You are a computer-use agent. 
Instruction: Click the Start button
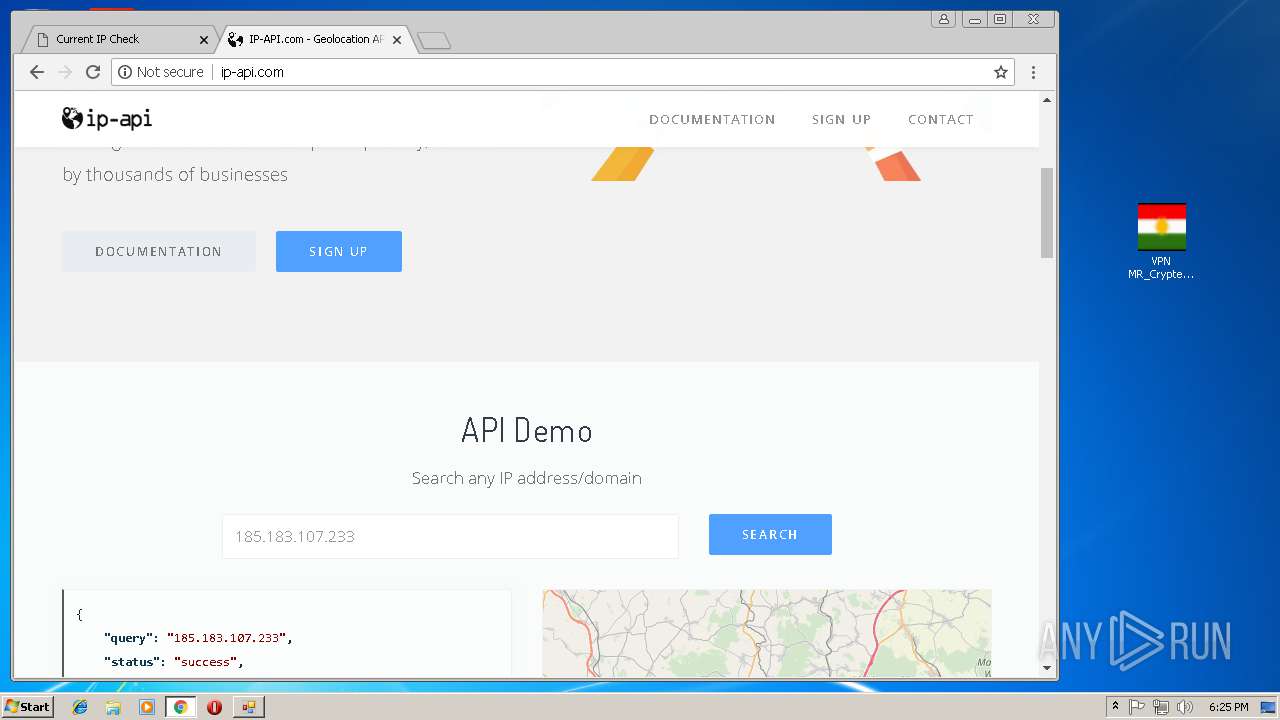[28, 707]
